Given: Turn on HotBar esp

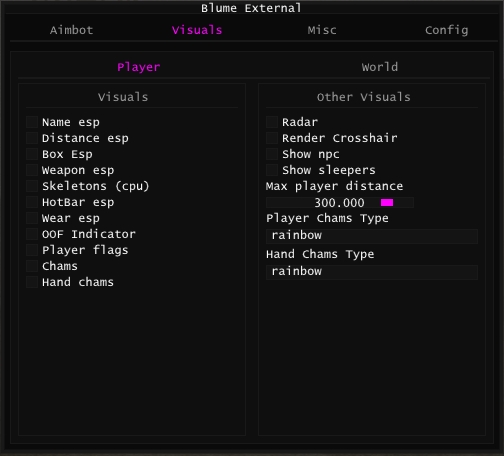Looking at the screenshot, I should (x=32, y=202).
